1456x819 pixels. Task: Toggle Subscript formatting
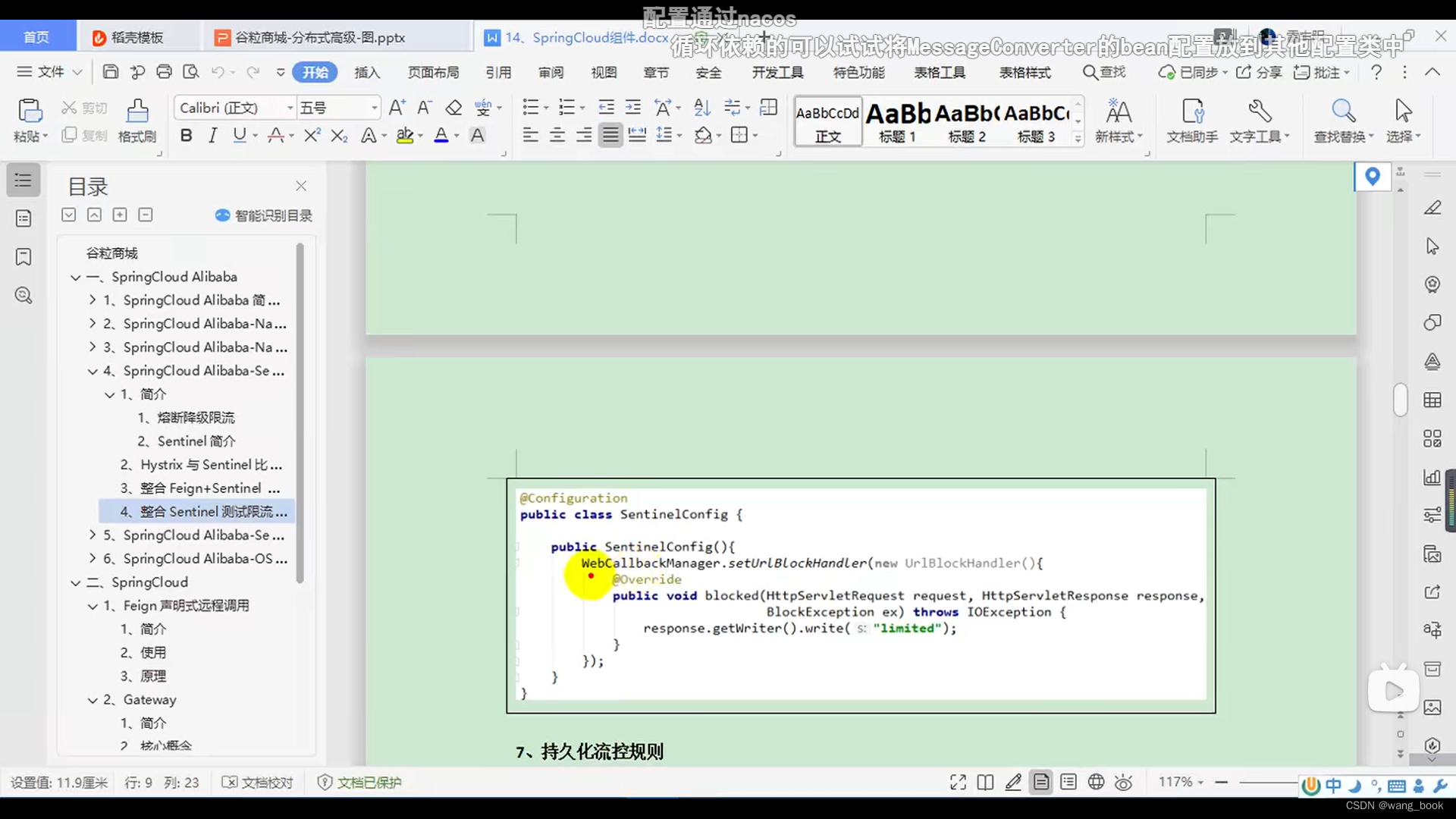click(x=339, y=136)
